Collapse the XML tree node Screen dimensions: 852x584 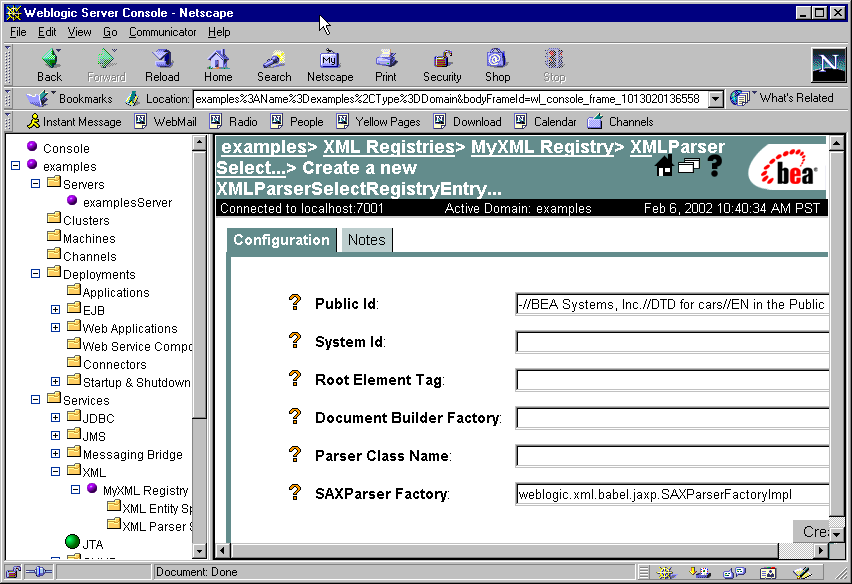tap(55, 472)
